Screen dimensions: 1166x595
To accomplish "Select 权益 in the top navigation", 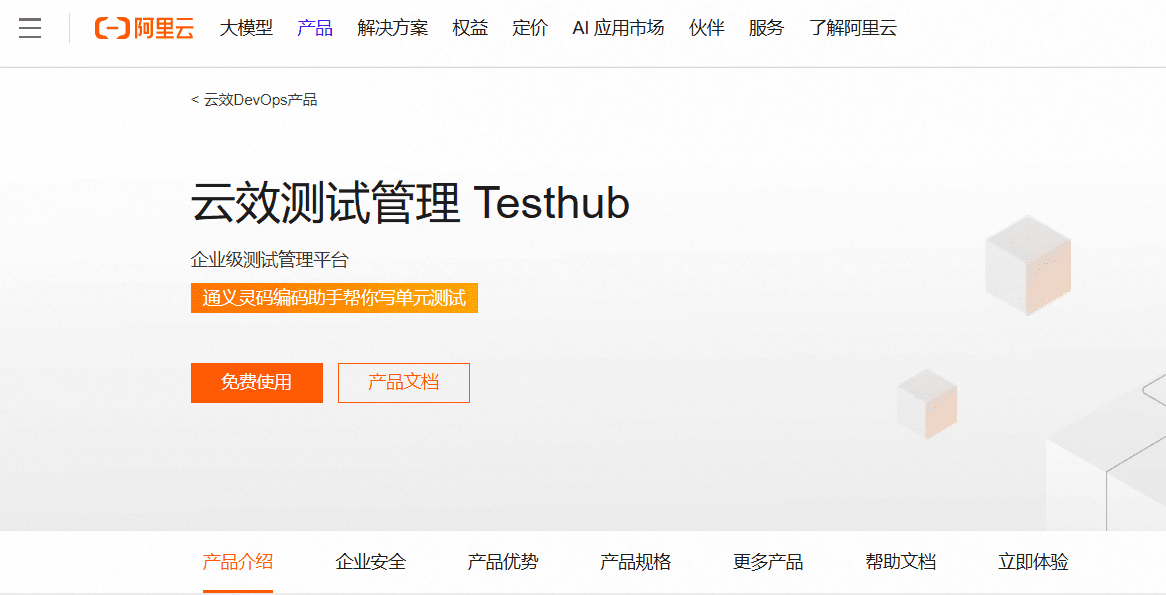I will (x=470, y=28).
